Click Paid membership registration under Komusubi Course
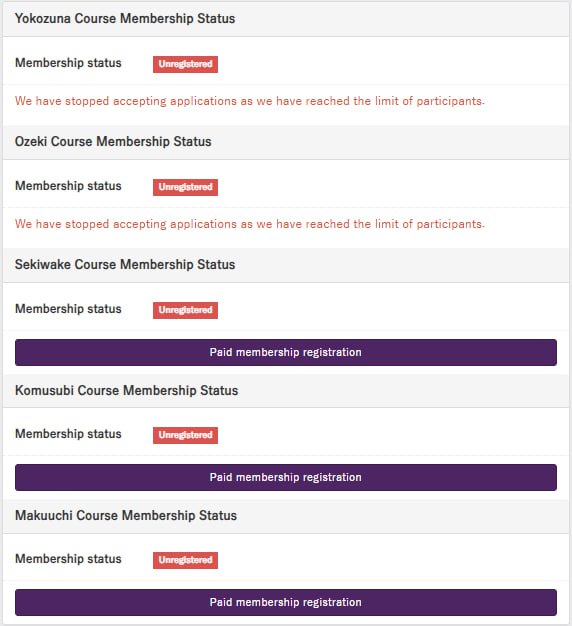This screenshot has height=626, width=572. [286, 477]
